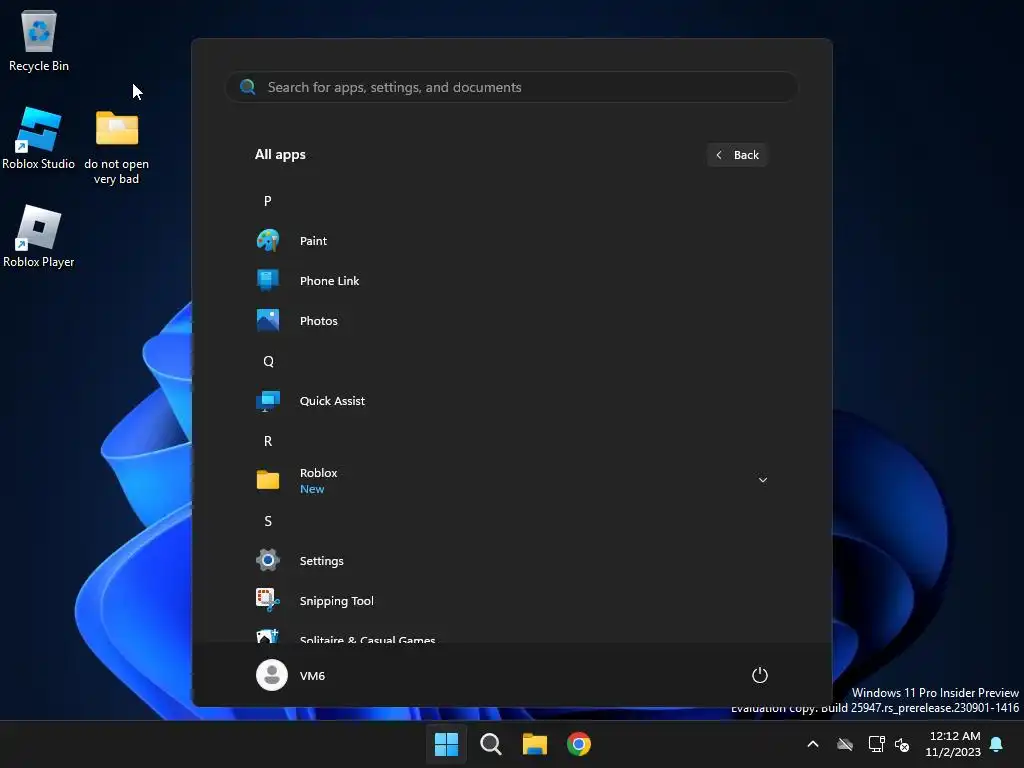Click the Windows Start button on the taskbar
Viewport: 1024px width, 768px height.
point(447,744)
